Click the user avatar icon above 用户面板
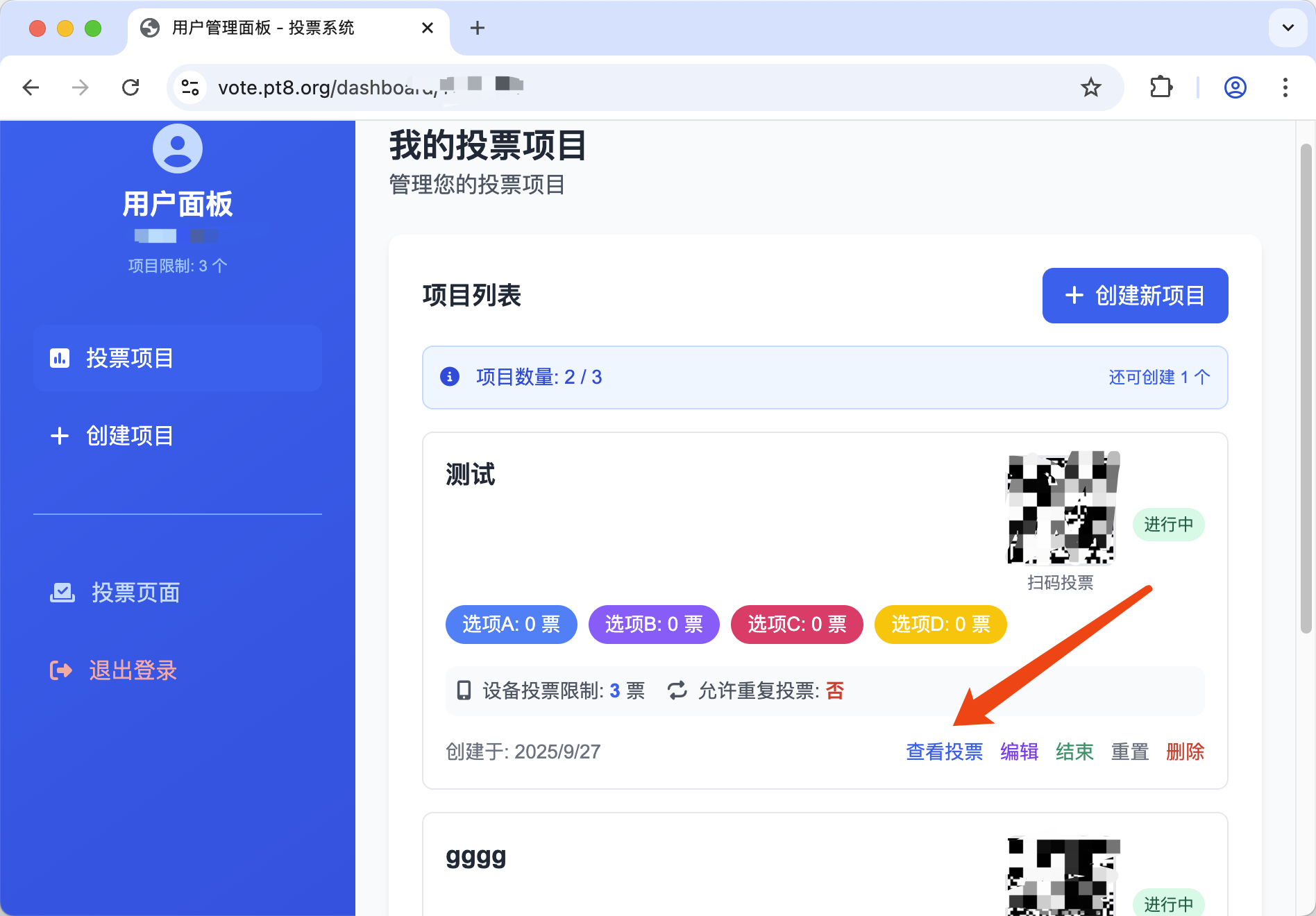Screen dimensions: 1316x916 (x=177, y=148)
